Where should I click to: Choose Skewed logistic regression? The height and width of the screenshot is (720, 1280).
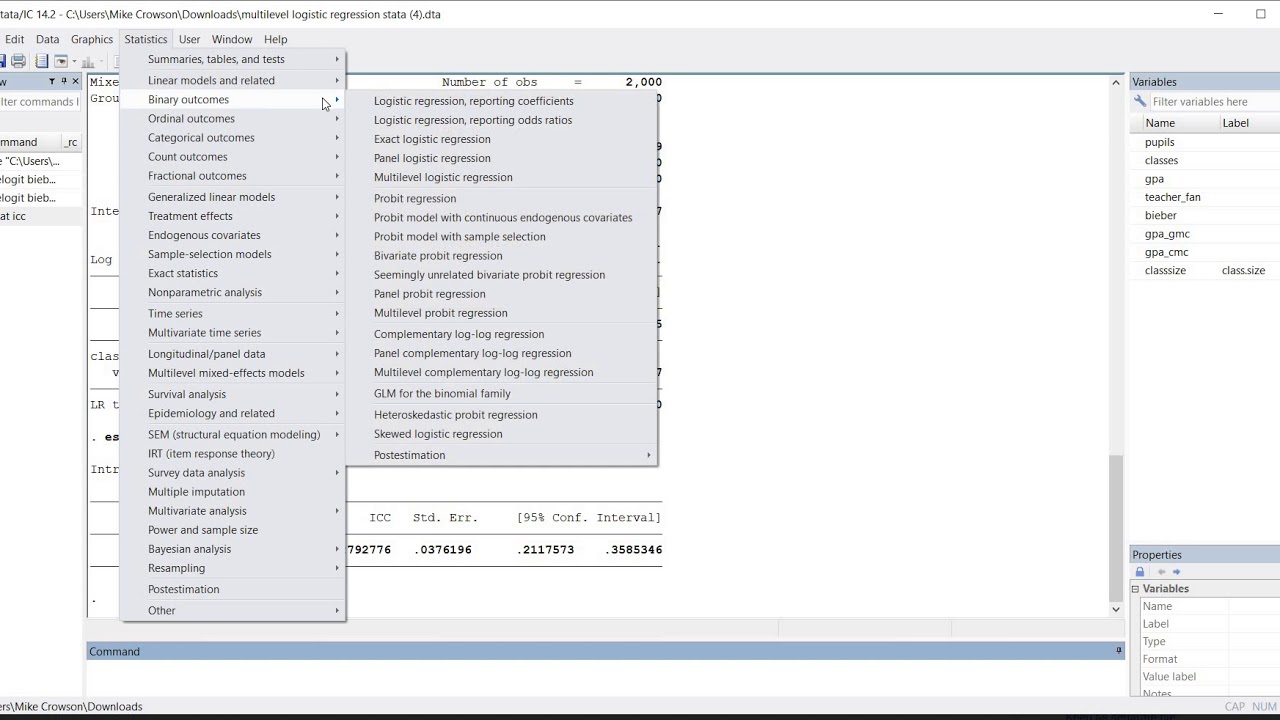(x=501, y=434)
